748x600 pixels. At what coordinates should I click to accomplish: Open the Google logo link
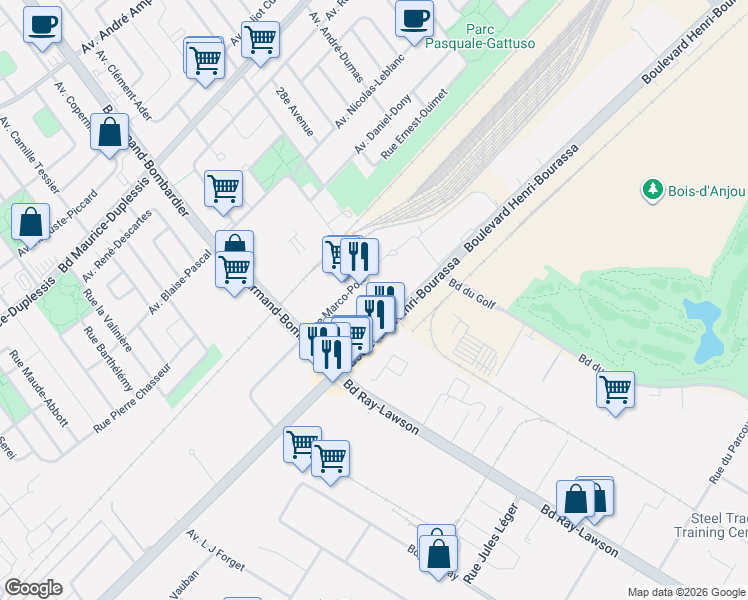coord(33,588)
